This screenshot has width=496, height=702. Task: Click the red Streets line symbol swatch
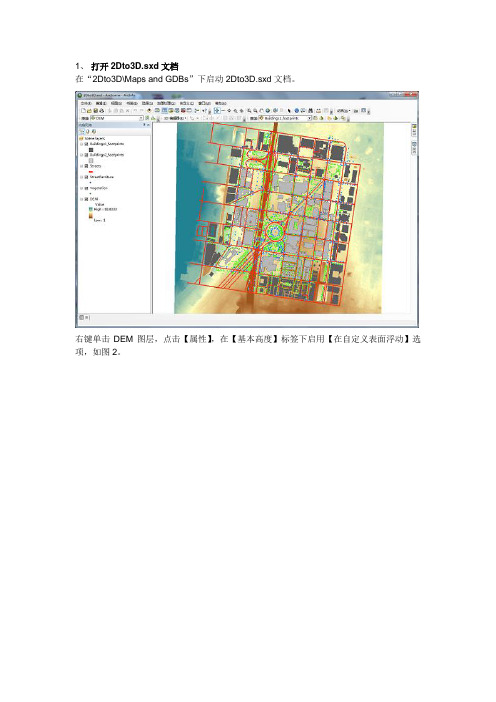click(x=91, y=172)
